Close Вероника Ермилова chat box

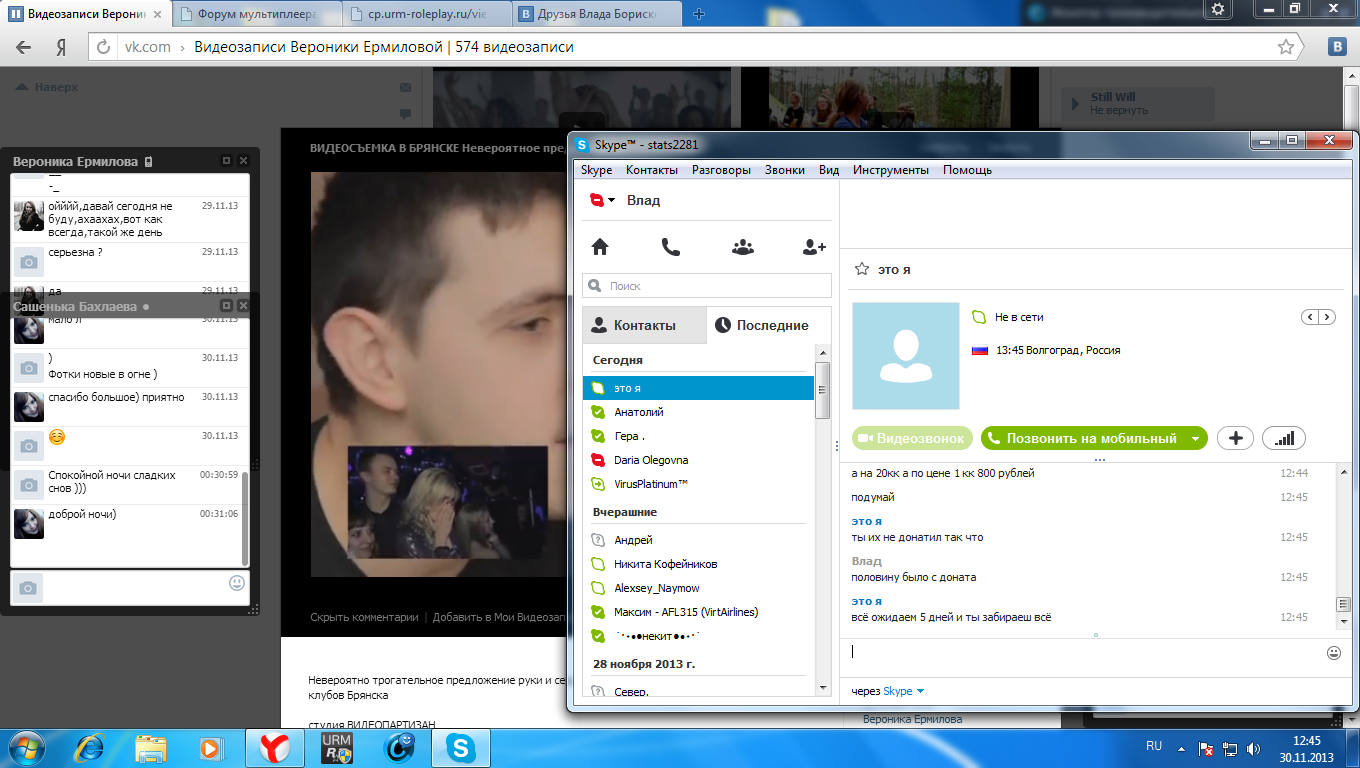[x=243, y=160]
